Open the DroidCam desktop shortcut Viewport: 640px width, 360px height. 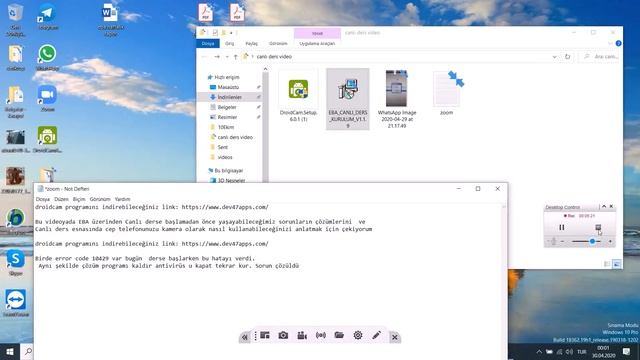tap(47, 139)
